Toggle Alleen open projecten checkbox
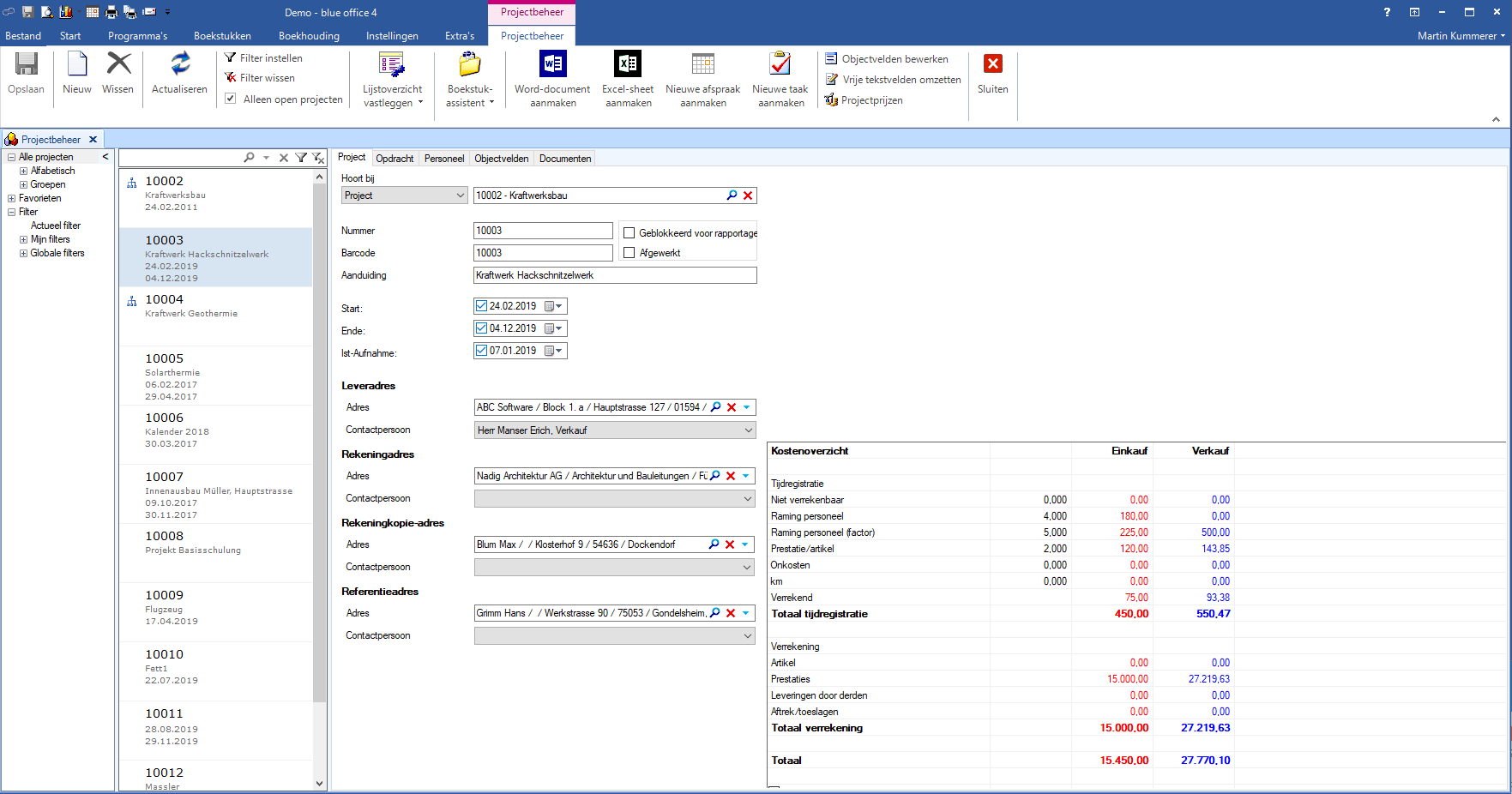Screen dimensions: 1512x794 [x=231, y=99]
